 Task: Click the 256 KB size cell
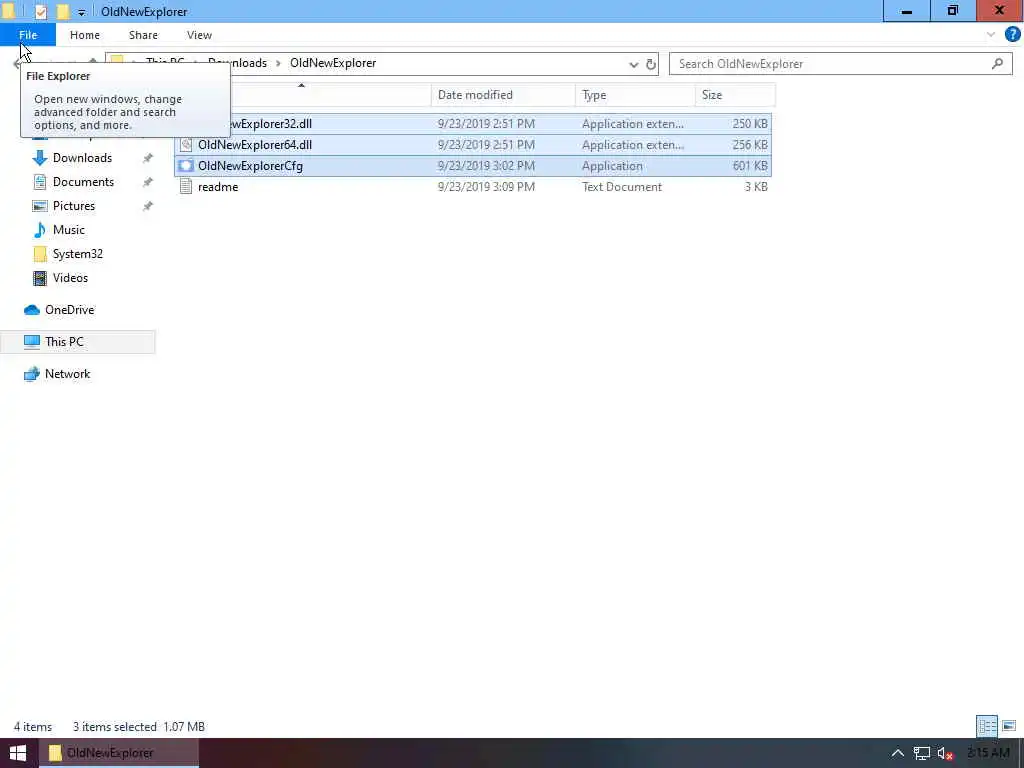tap(750, 144)
